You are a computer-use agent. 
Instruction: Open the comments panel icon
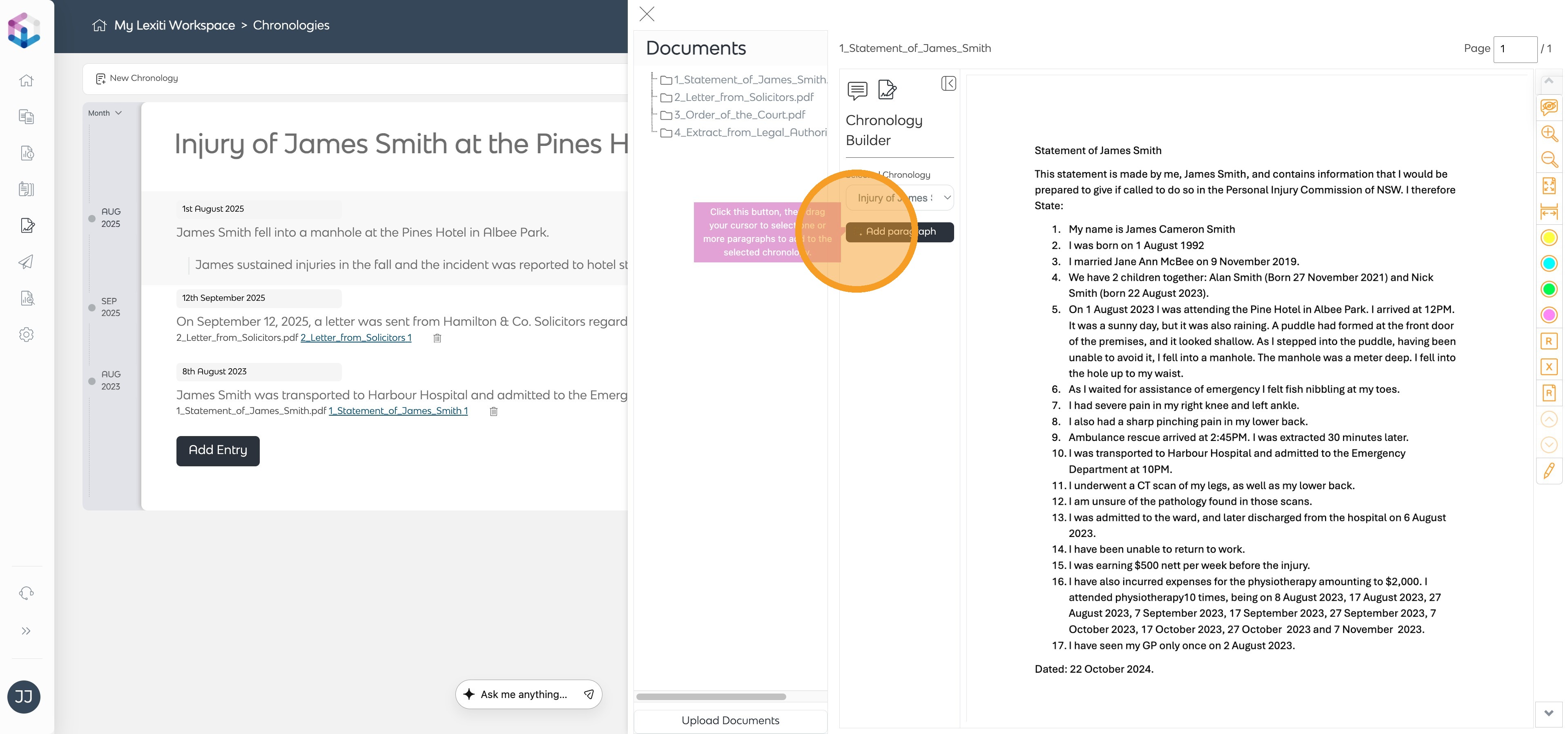point(857,90)
